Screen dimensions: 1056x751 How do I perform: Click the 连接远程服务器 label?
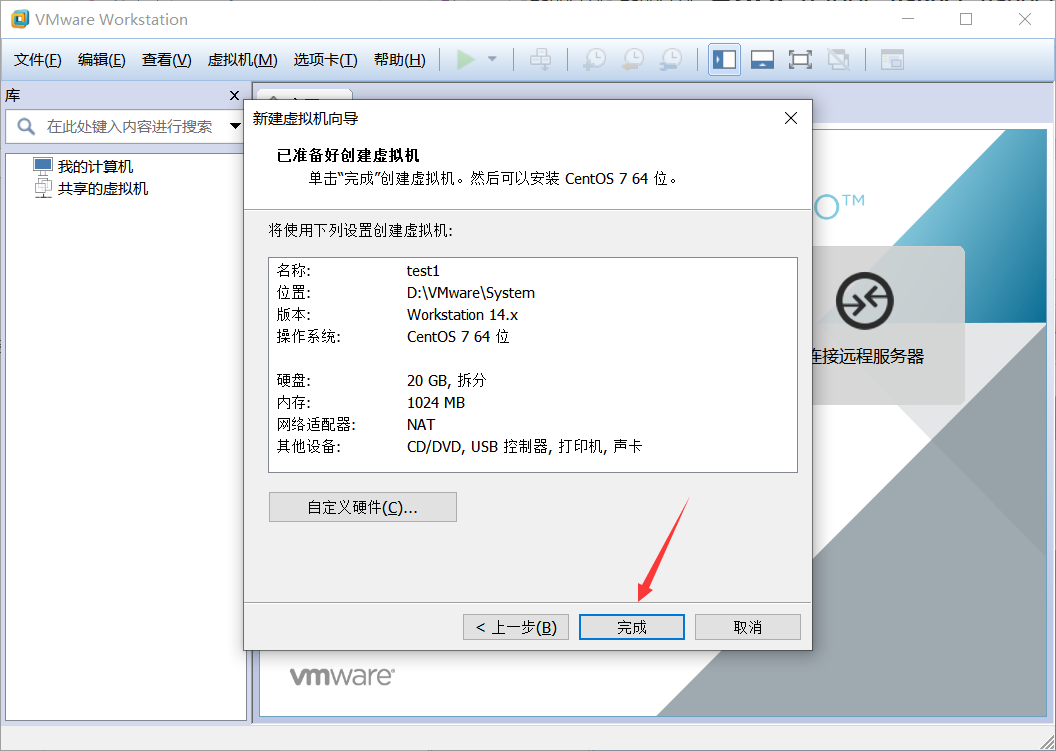tap(867, 356)
